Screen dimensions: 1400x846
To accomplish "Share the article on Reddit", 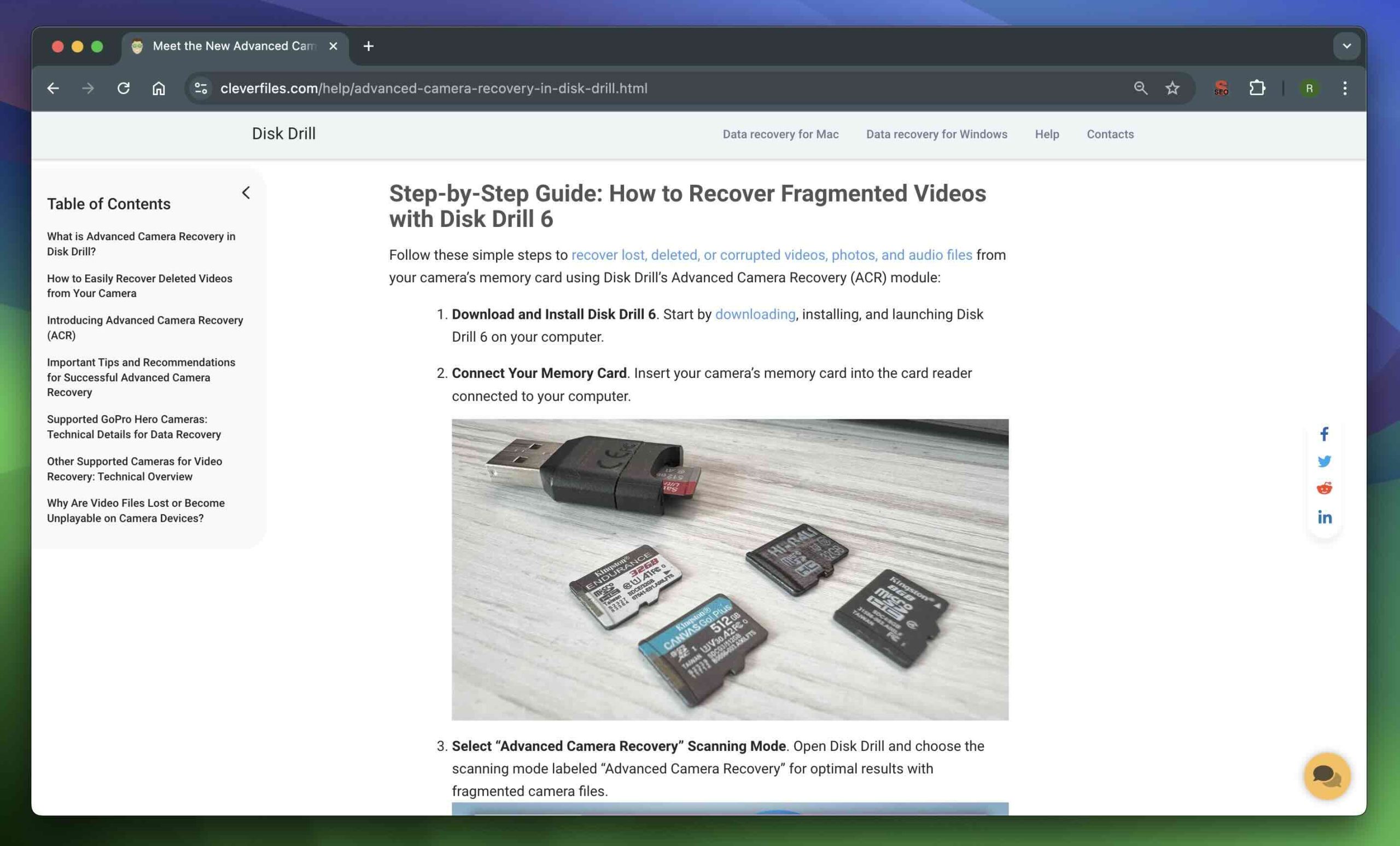I will click(x=1324, y=488).
